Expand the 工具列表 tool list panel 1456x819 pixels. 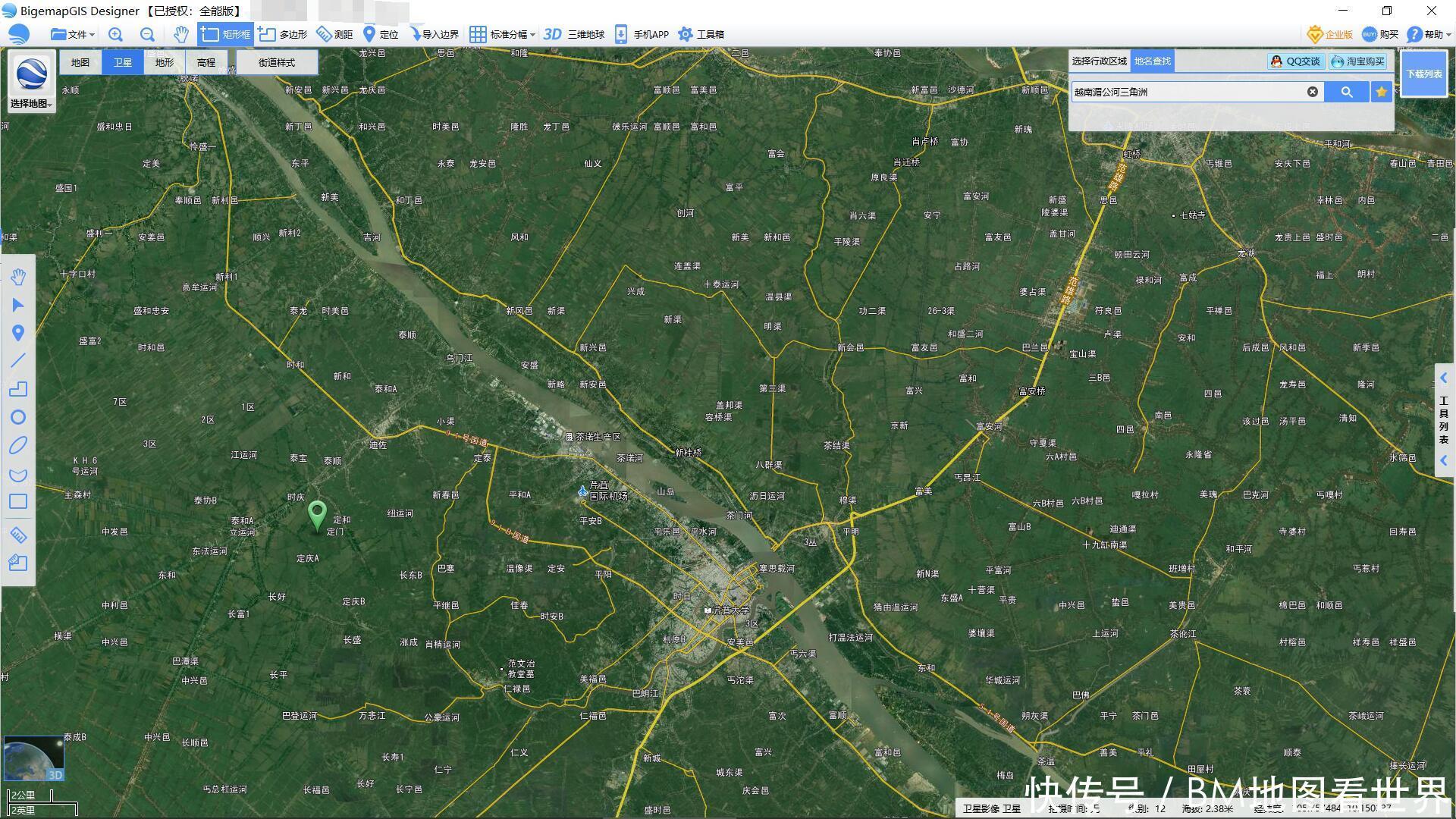click(1444, 419)
